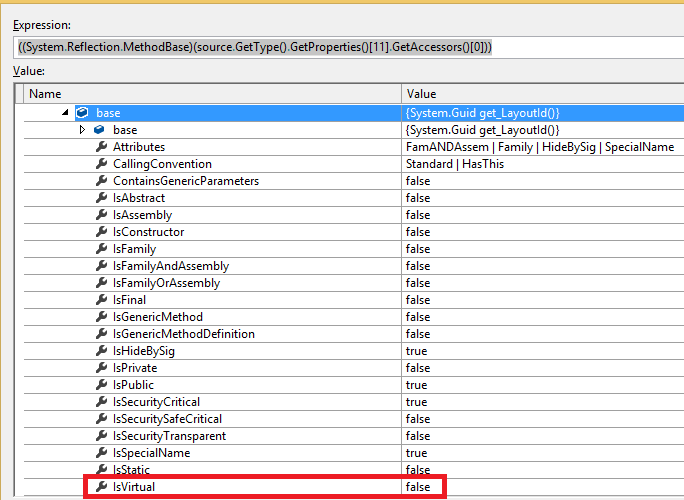
Task: Click the true value of IsSecurityCritical
Action: point(417,402)
